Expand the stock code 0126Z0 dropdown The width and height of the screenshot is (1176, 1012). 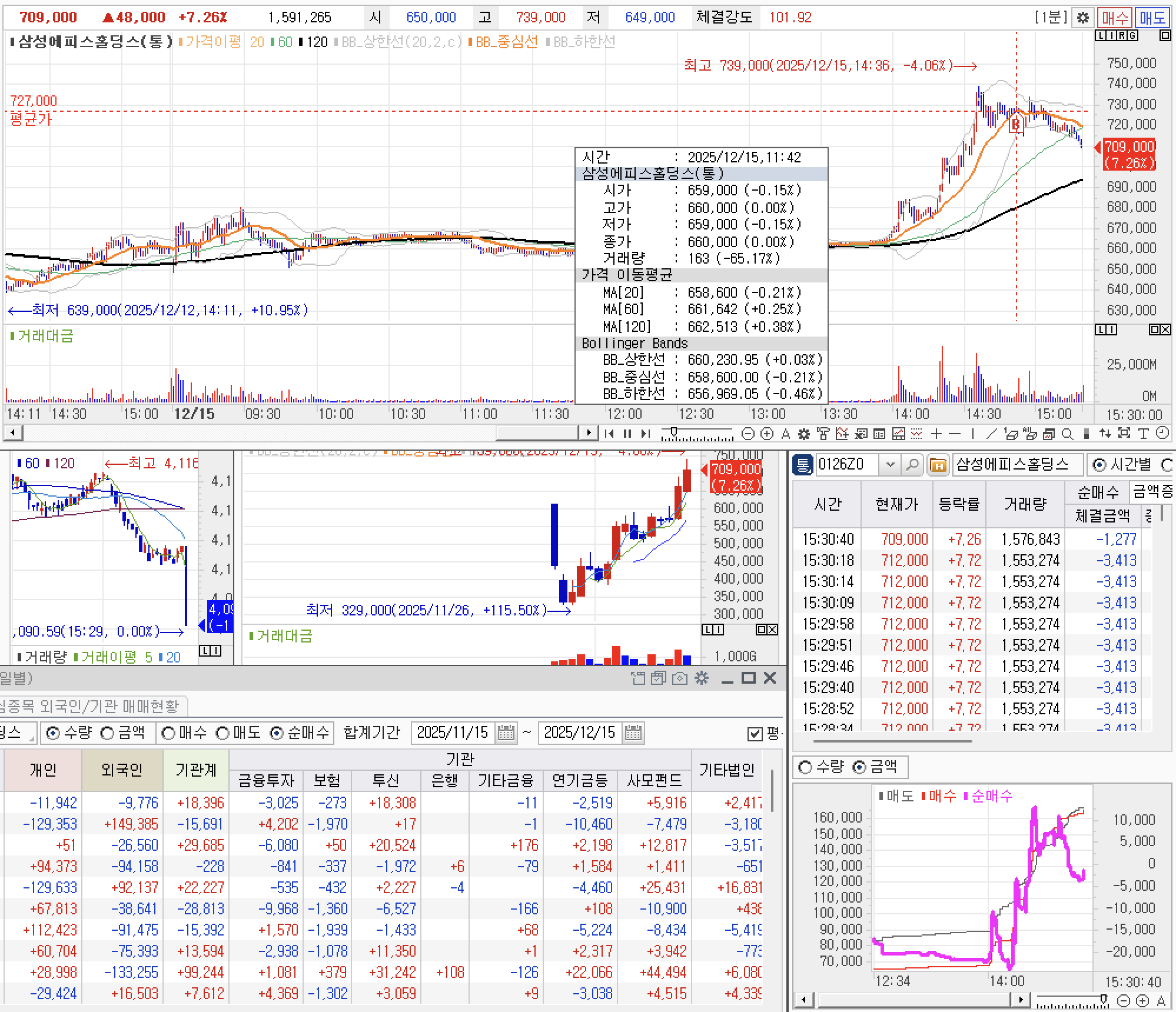(x=890, y=465)
